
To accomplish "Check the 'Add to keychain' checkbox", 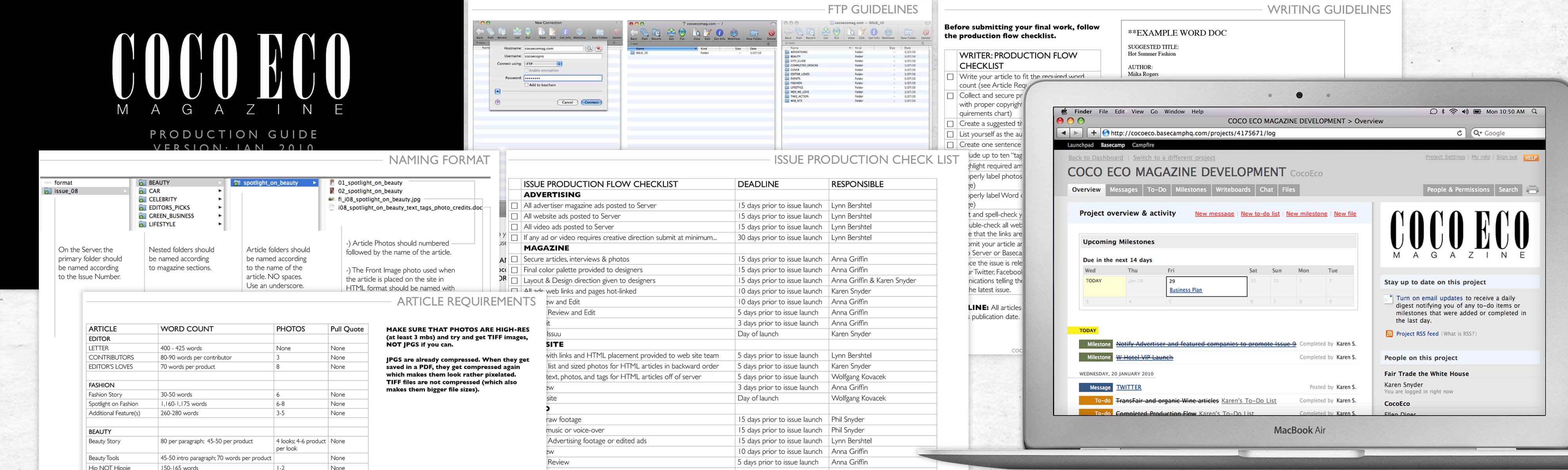I will [526, 85].
